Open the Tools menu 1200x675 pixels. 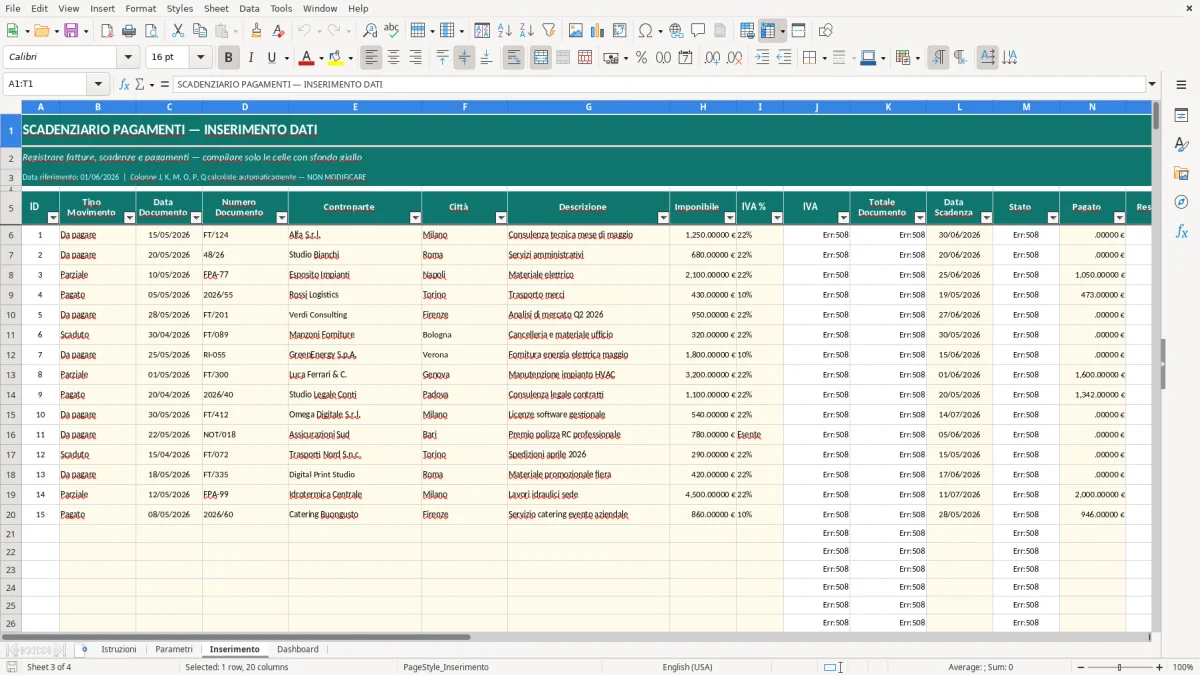point(281,8)
